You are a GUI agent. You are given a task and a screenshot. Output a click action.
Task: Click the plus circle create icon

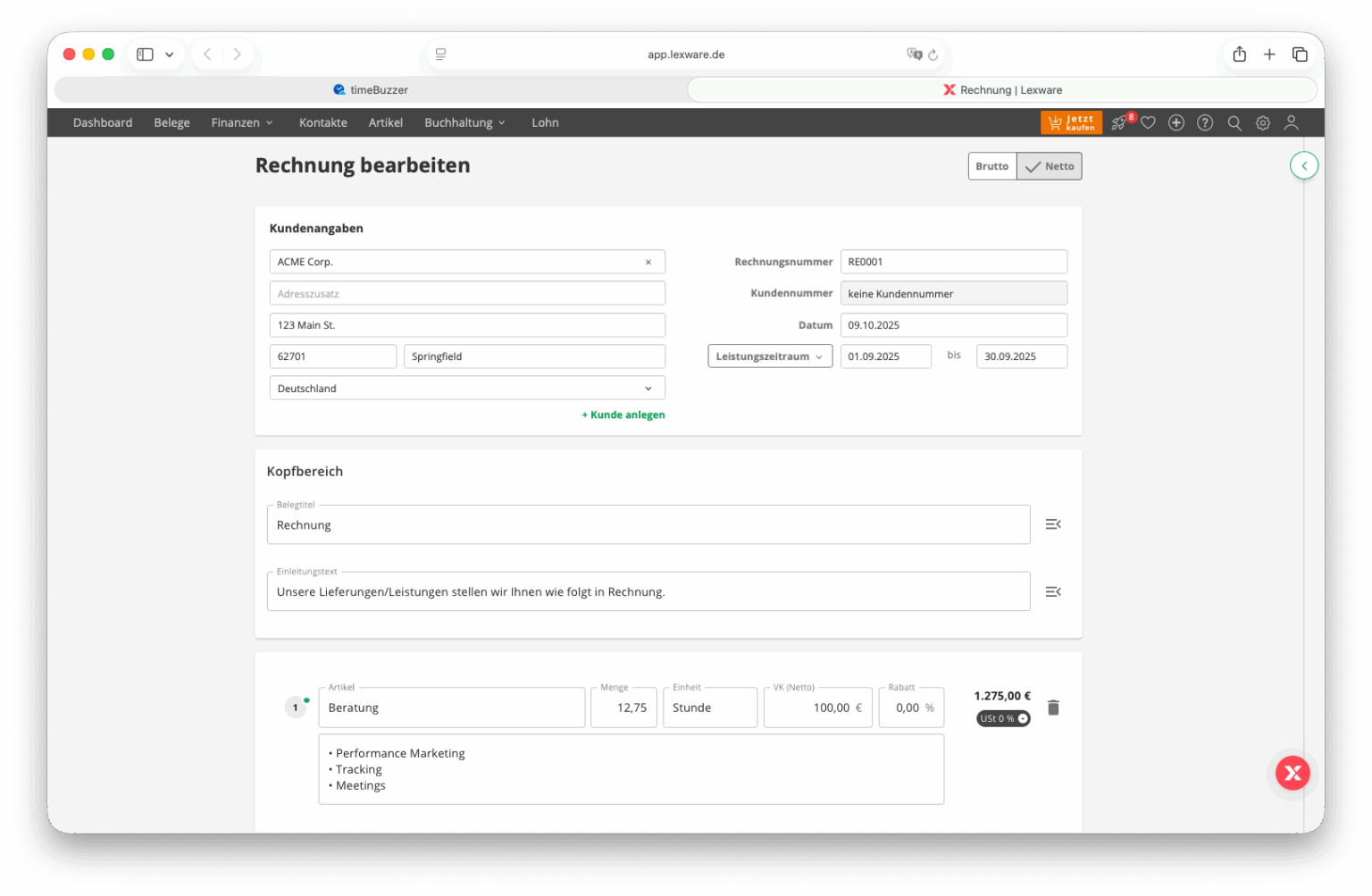pyautogui.click(x=1176, y=123)
